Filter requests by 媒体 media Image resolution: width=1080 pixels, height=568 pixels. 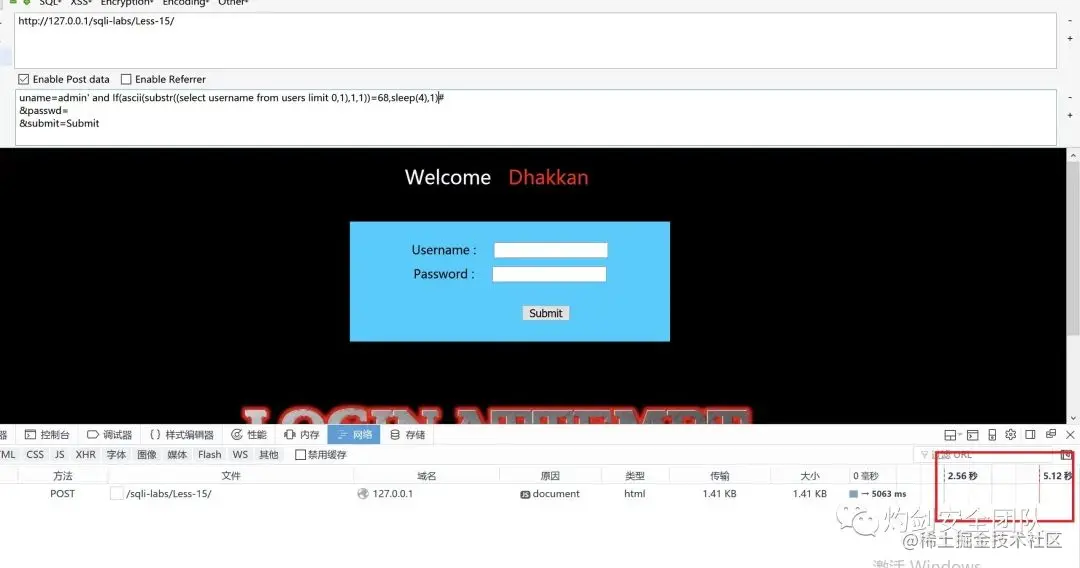pos(177,454)
